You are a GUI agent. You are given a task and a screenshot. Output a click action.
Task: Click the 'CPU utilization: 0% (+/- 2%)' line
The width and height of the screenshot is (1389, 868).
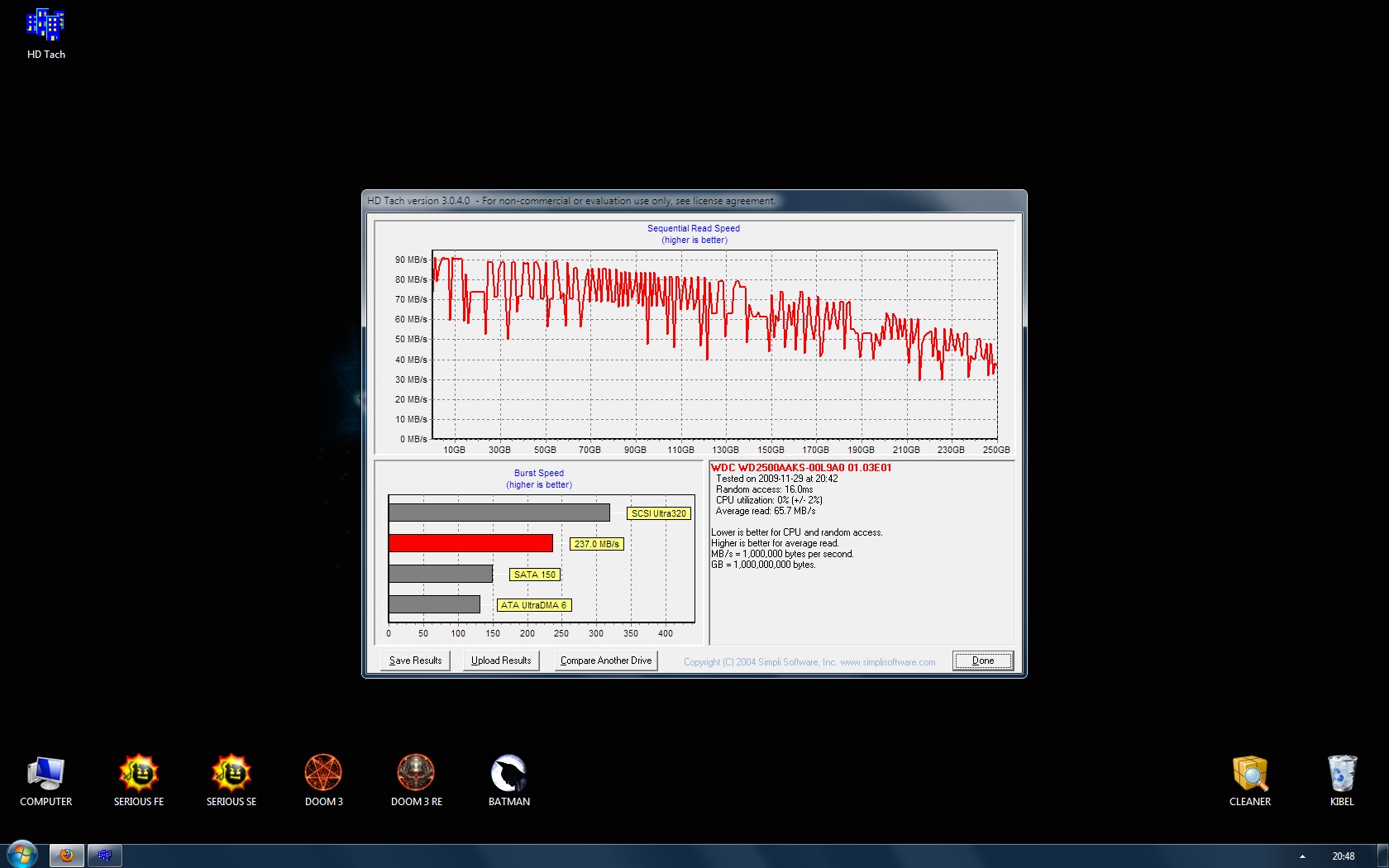[769, 500]
